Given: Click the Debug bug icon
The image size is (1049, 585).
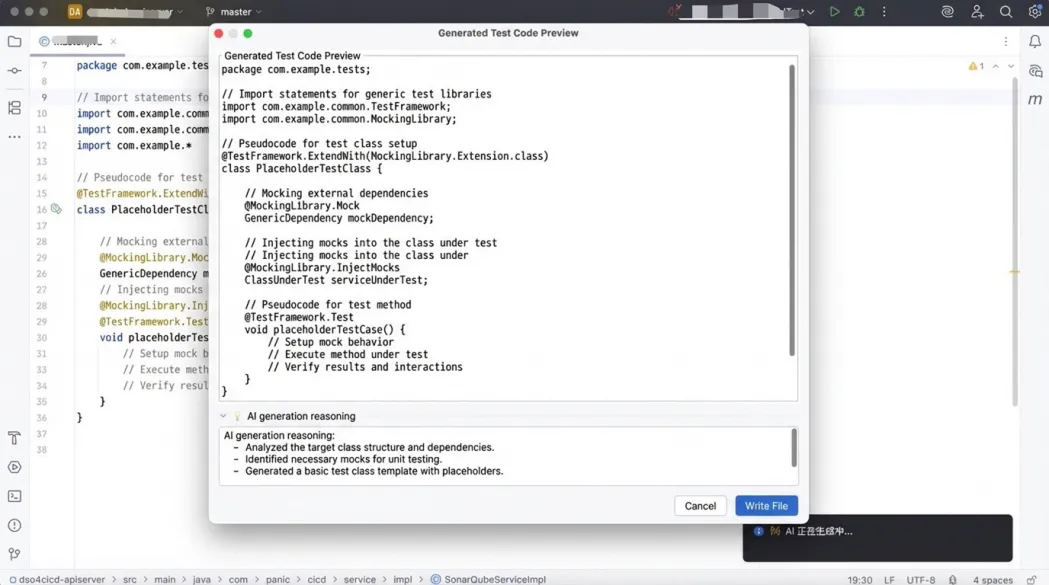Looking at the screenshot, I should pyautogui.click(x=859, y=12).
